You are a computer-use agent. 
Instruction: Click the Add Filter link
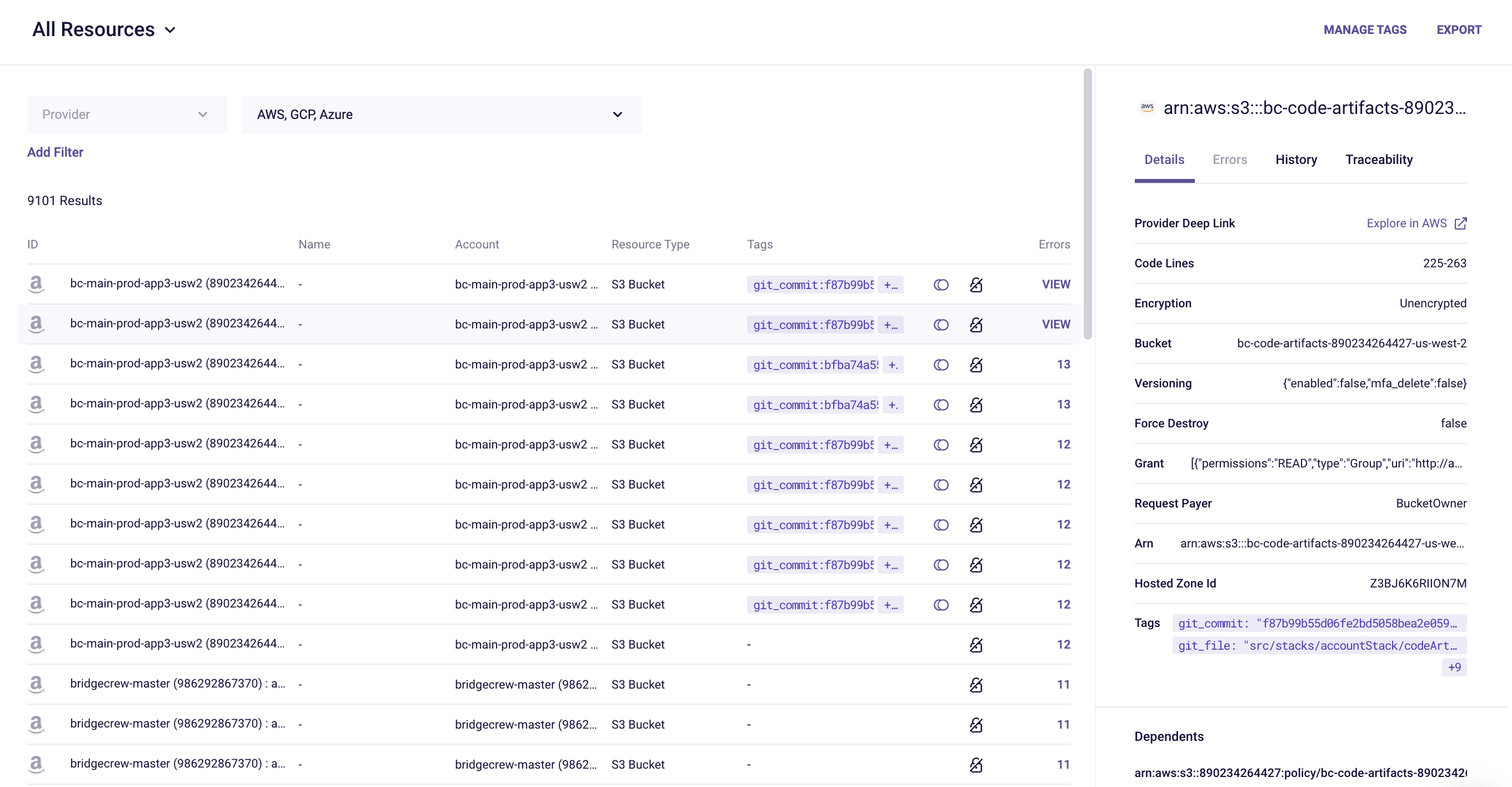[x=55, y=152]
